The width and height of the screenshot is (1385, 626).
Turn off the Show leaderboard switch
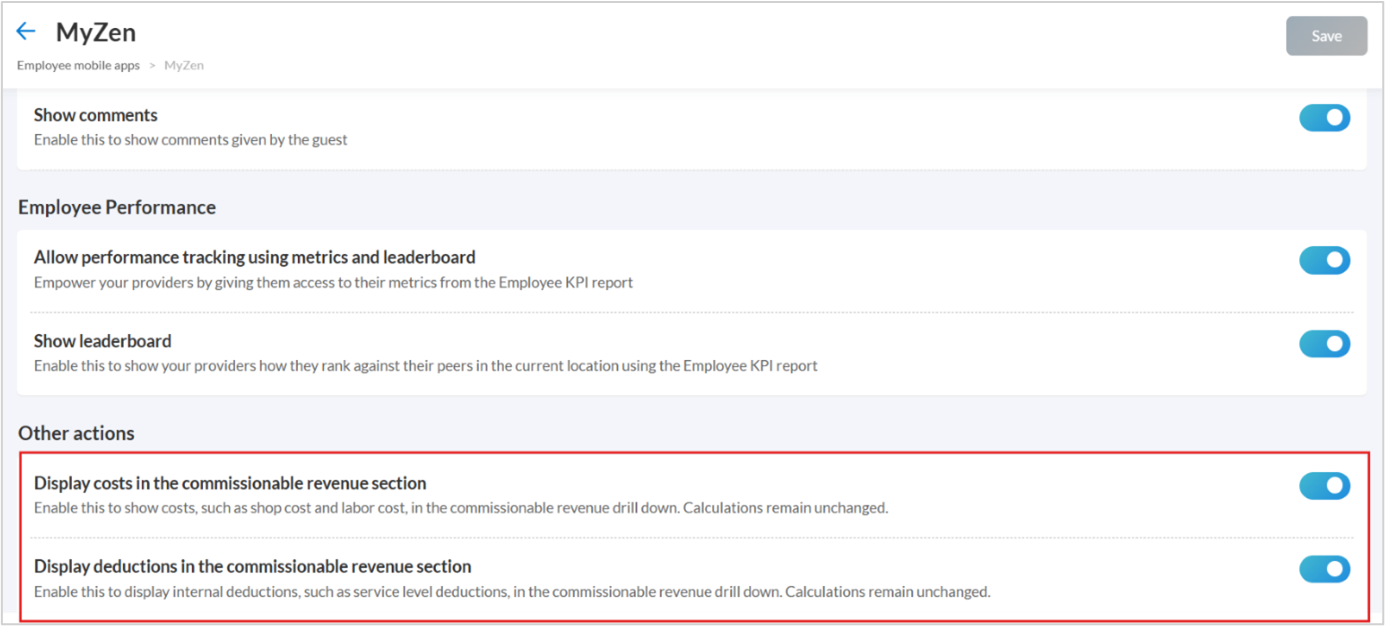coord(1324,344)
